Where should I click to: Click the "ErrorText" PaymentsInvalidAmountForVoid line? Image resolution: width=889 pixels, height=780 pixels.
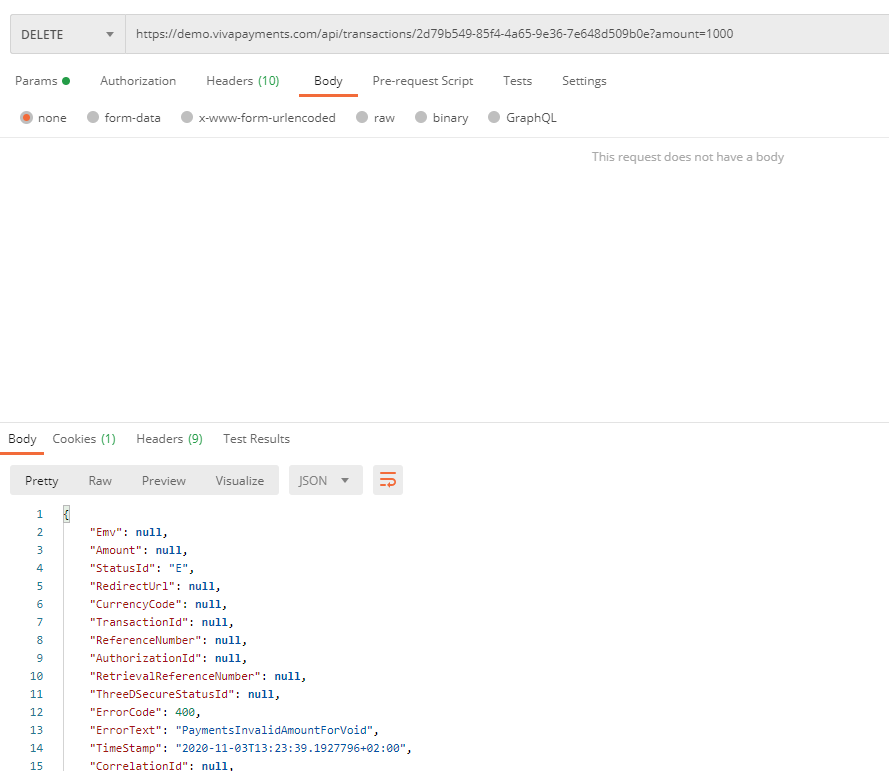(234, 730)
